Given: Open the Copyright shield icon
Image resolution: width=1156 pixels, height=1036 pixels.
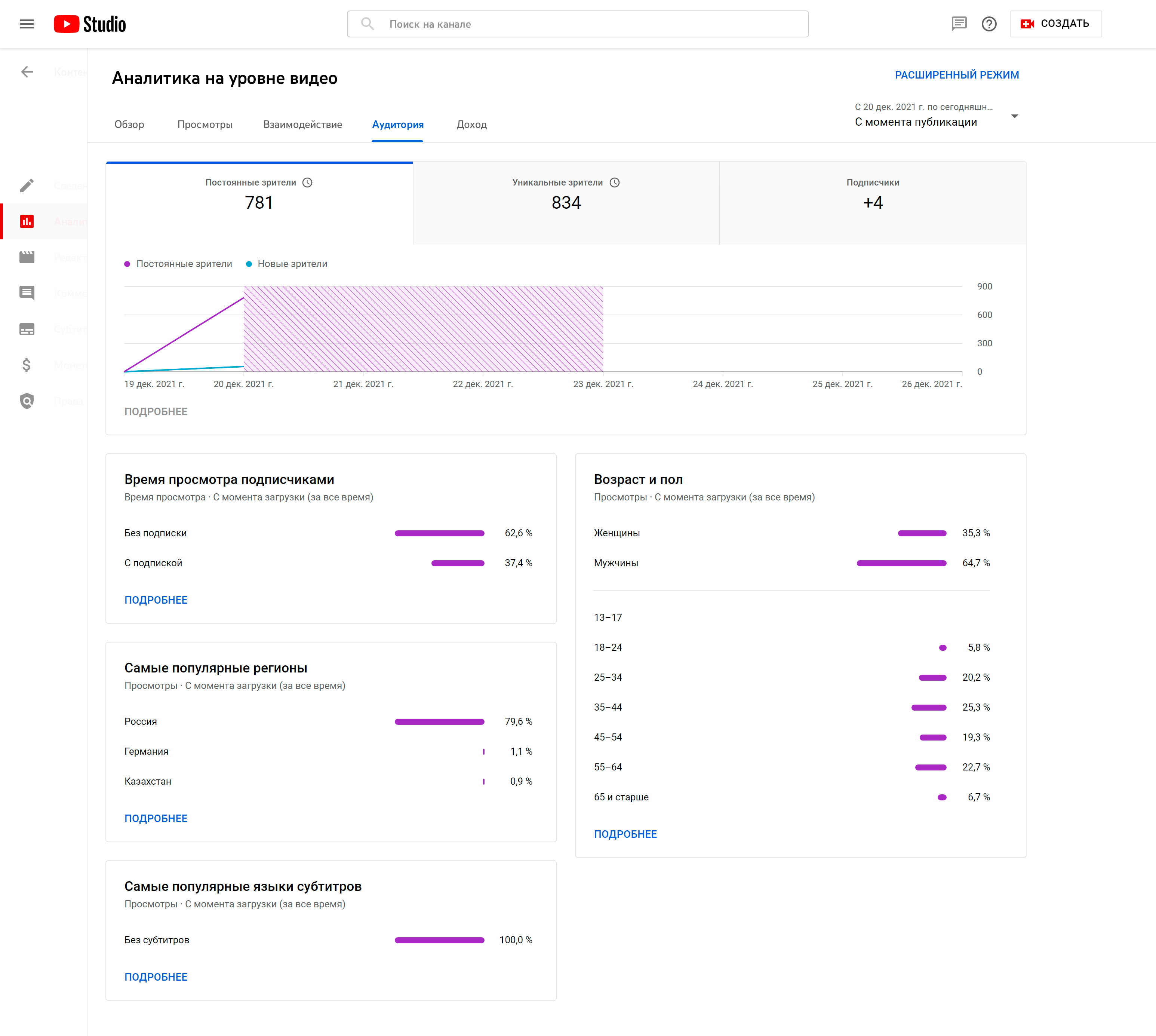Looking at the screenshot, I should tap(27, 401).
